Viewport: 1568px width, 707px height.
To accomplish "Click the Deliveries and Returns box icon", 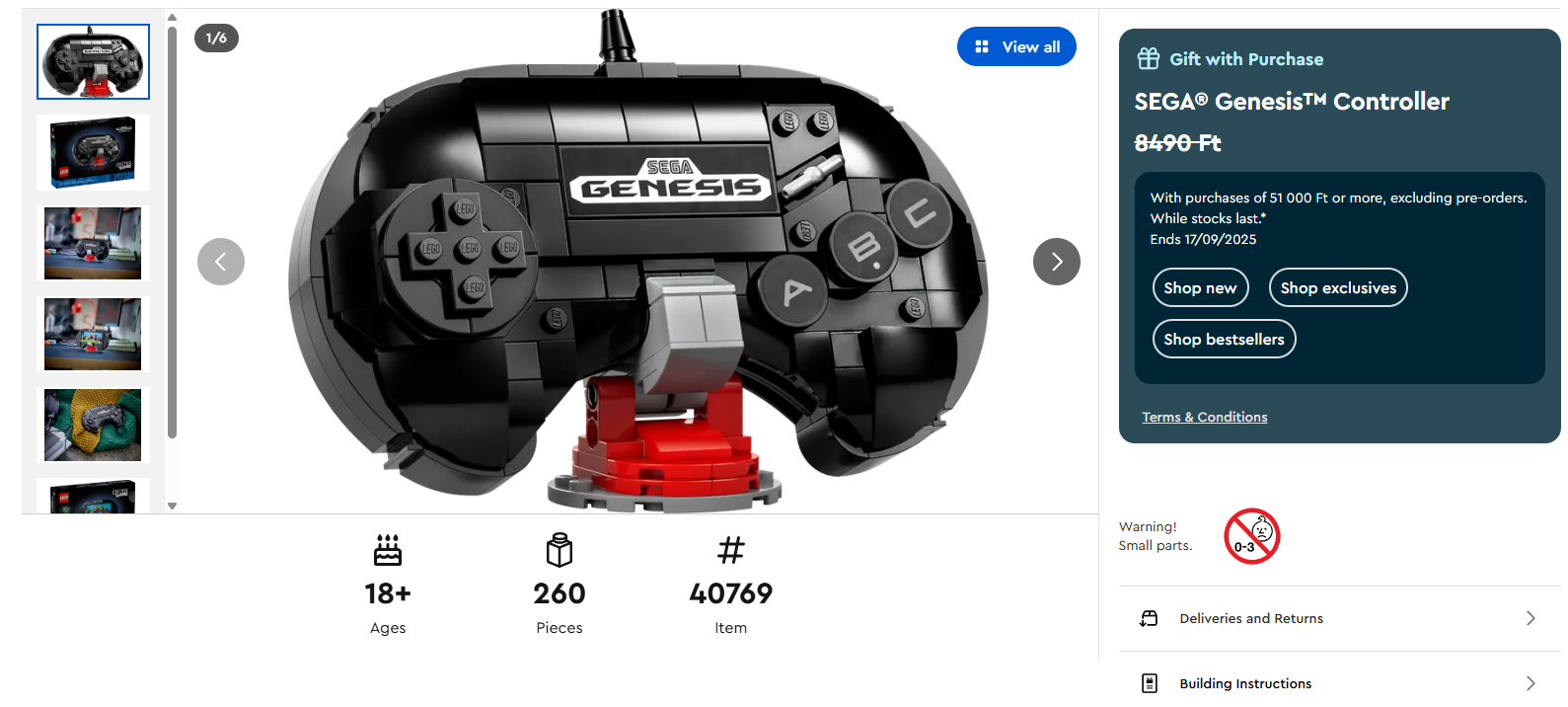I will tap(1149, 618).
